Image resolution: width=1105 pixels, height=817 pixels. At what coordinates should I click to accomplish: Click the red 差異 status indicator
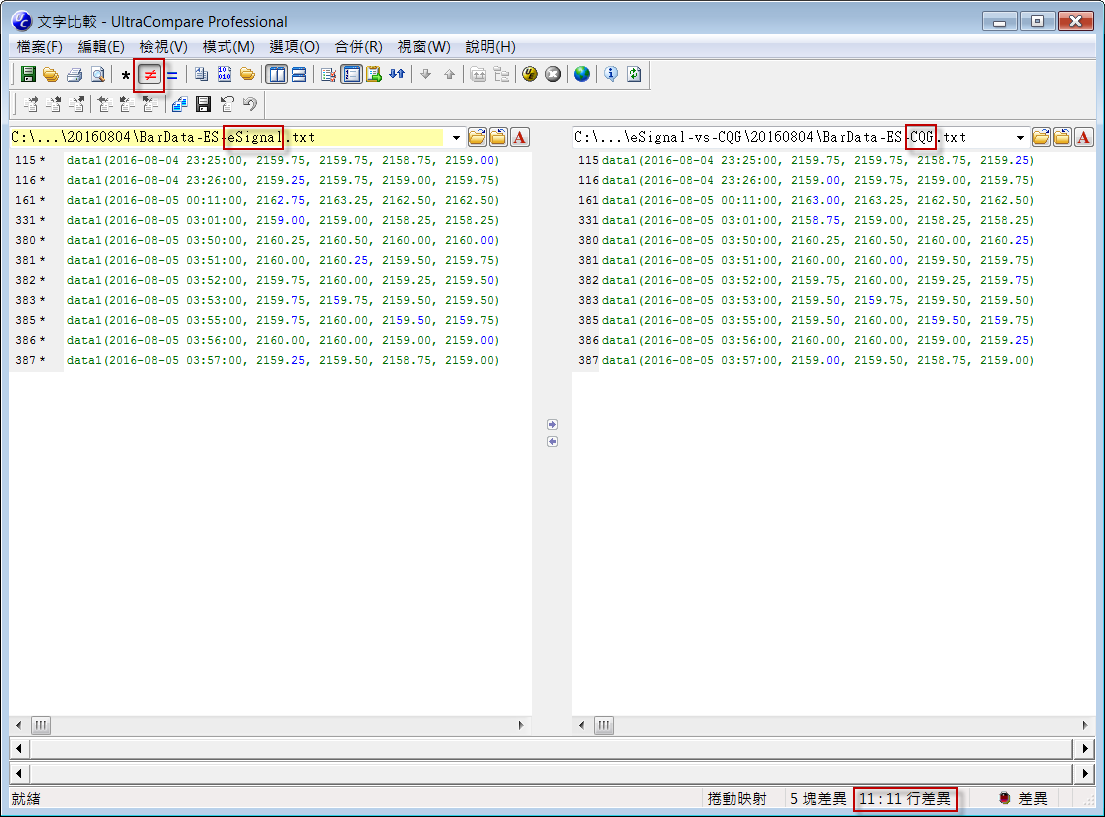(x=1023, y=799)
